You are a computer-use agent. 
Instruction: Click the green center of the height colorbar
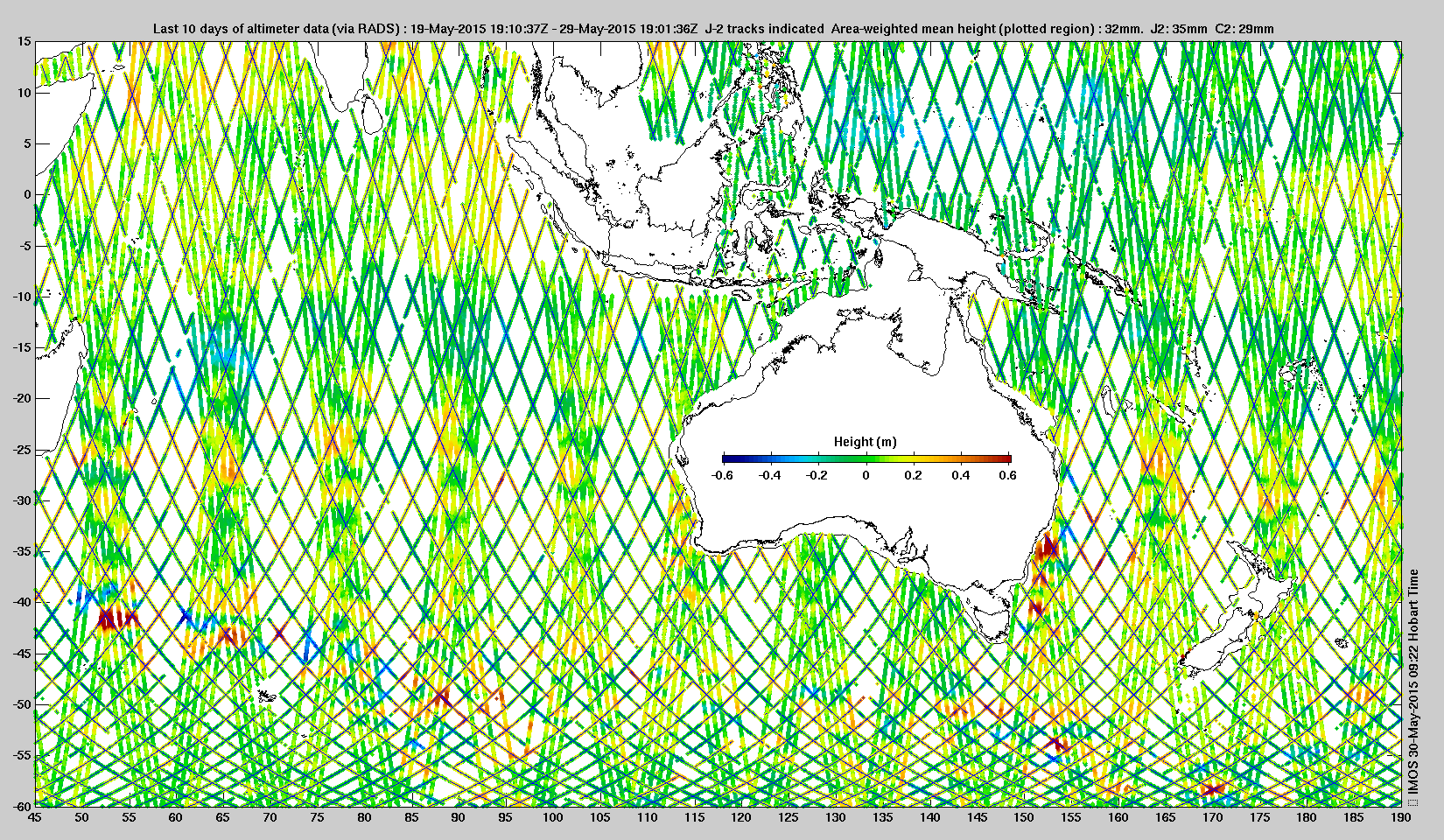click(866, 458)
